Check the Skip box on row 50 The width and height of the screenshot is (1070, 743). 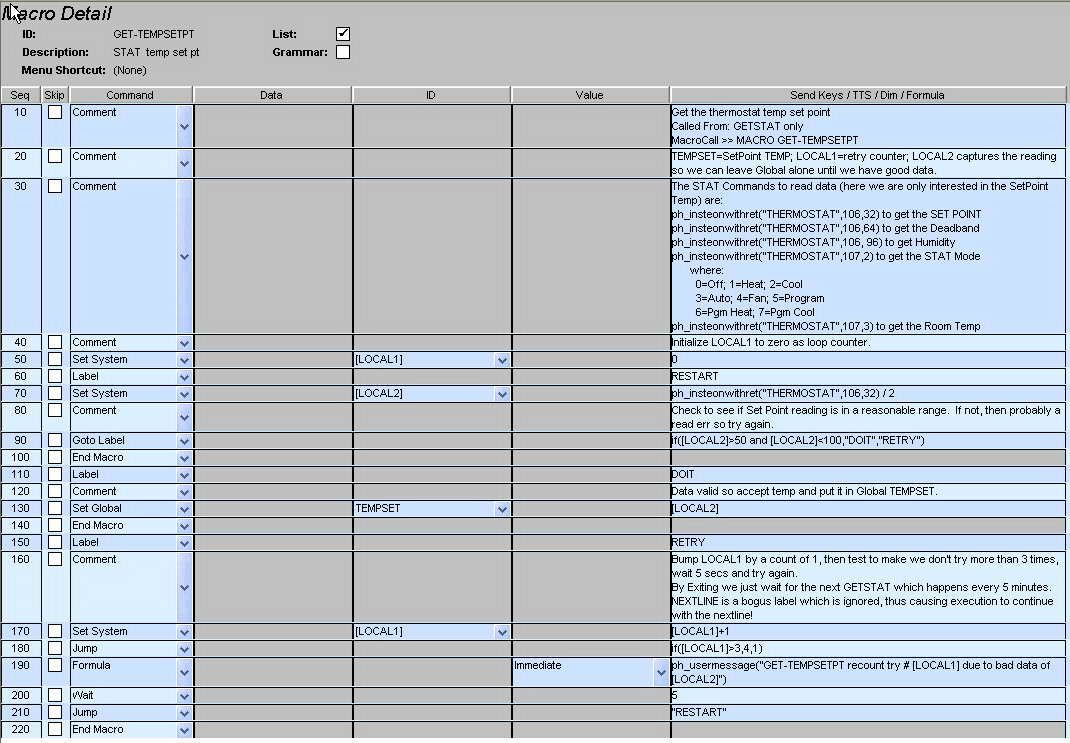(55, 359)
